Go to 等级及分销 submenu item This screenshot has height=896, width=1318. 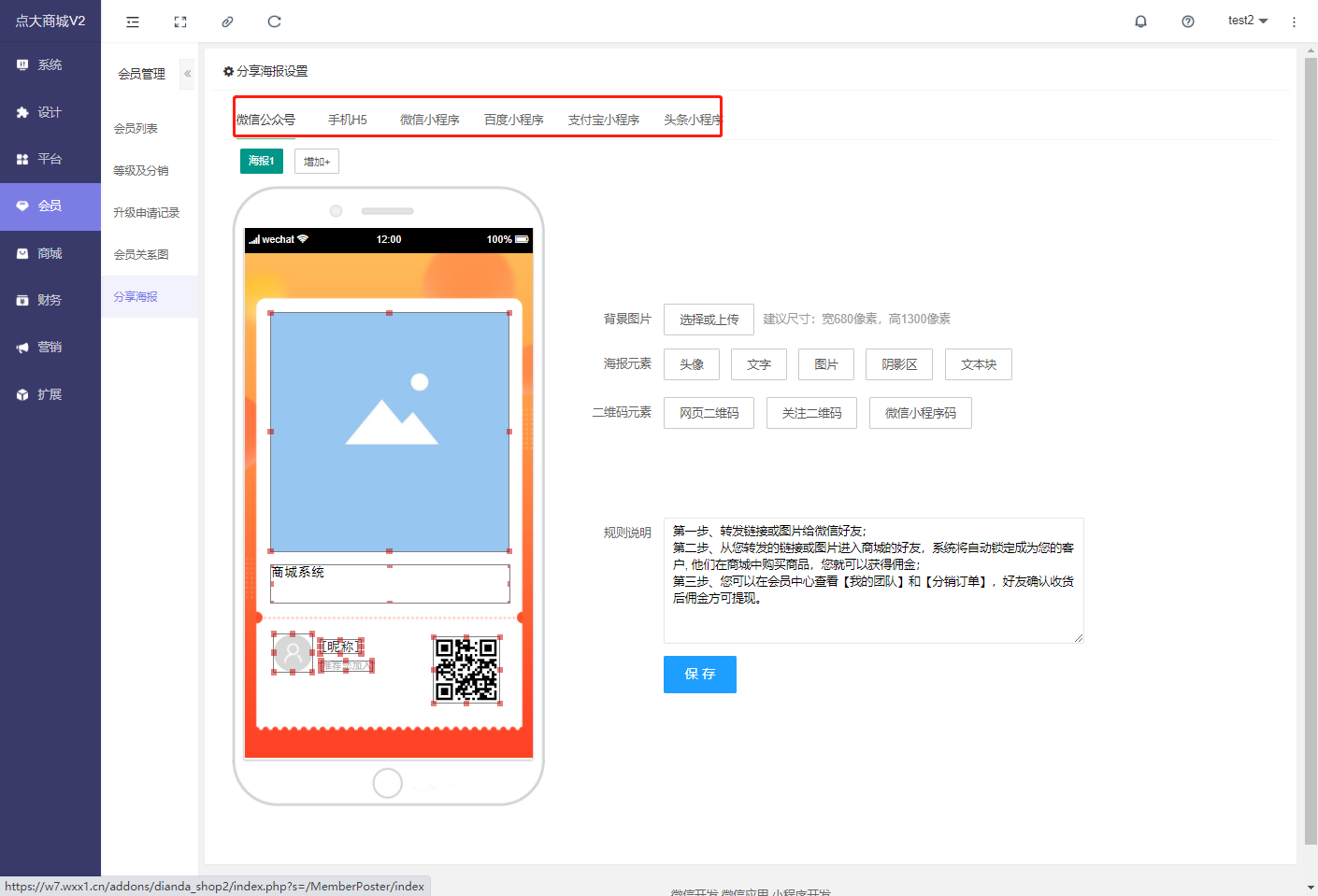150,171
